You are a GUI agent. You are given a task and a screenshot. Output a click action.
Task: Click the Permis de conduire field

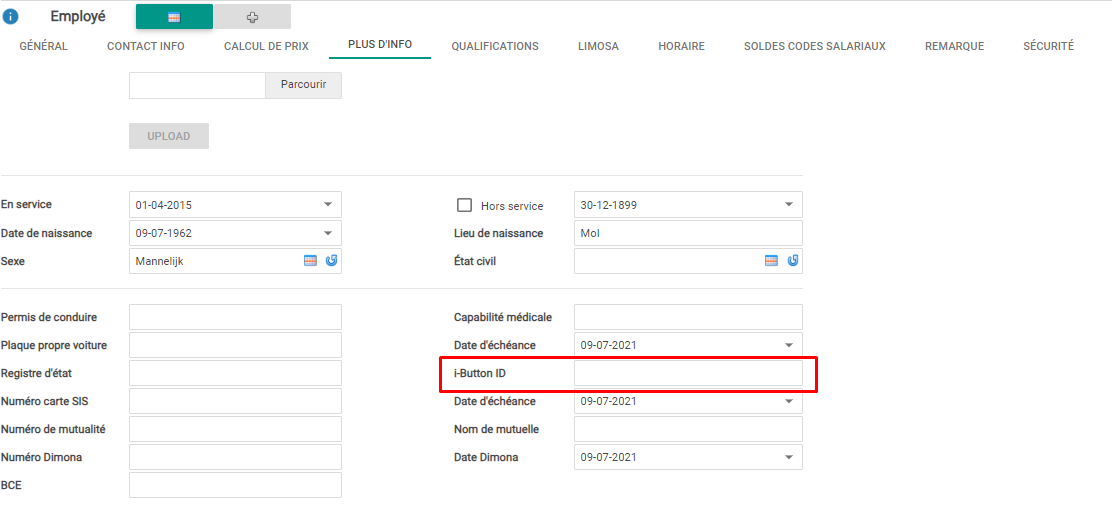pyautogui.click(x=235, y=317)
